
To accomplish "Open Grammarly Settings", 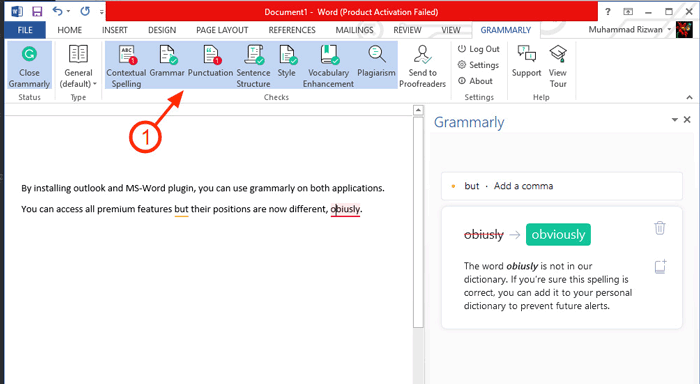I will click(478, 65).
